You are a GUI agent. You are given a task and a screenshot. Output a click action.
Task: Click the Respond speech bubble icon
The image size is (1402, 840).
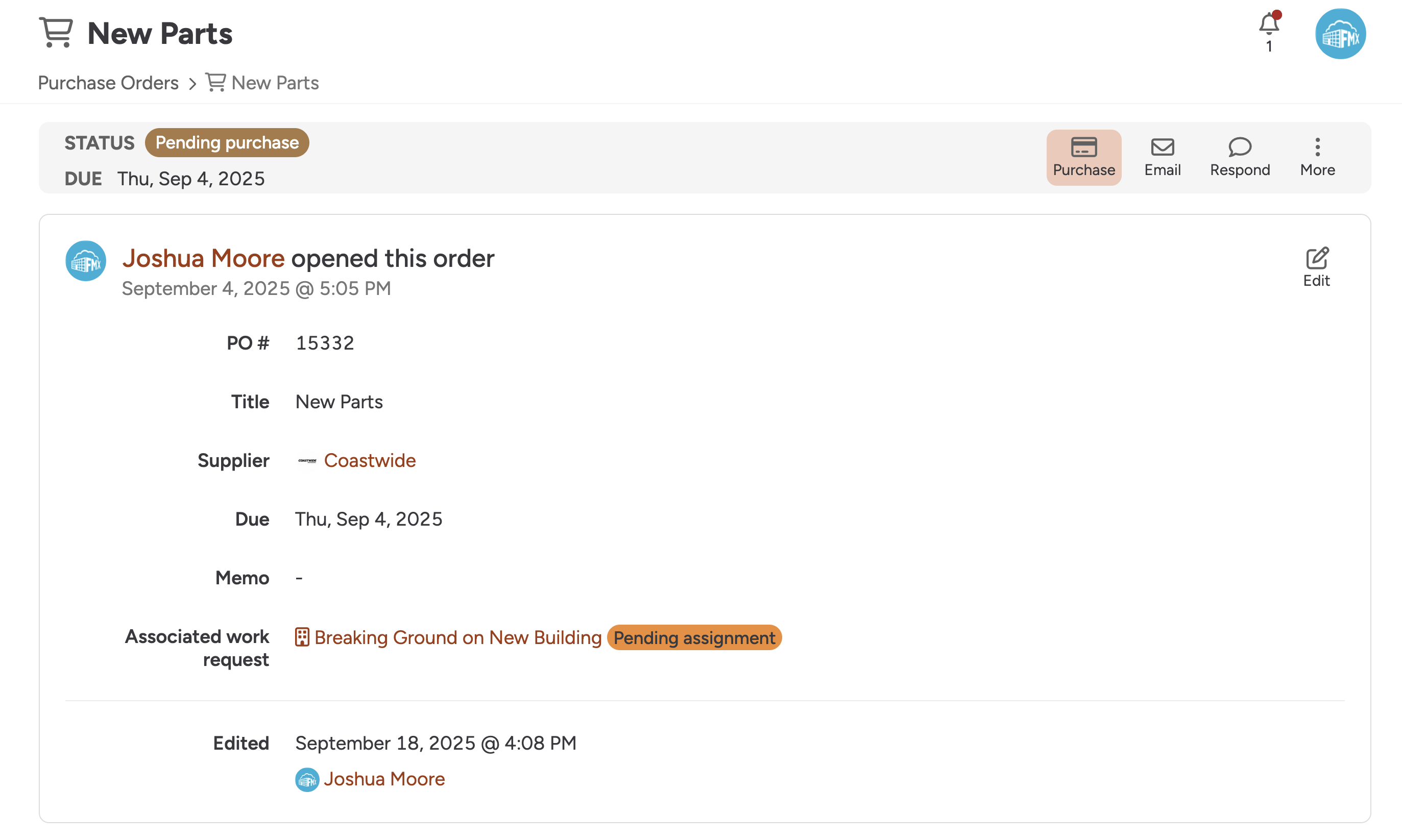click(1239, 147)
